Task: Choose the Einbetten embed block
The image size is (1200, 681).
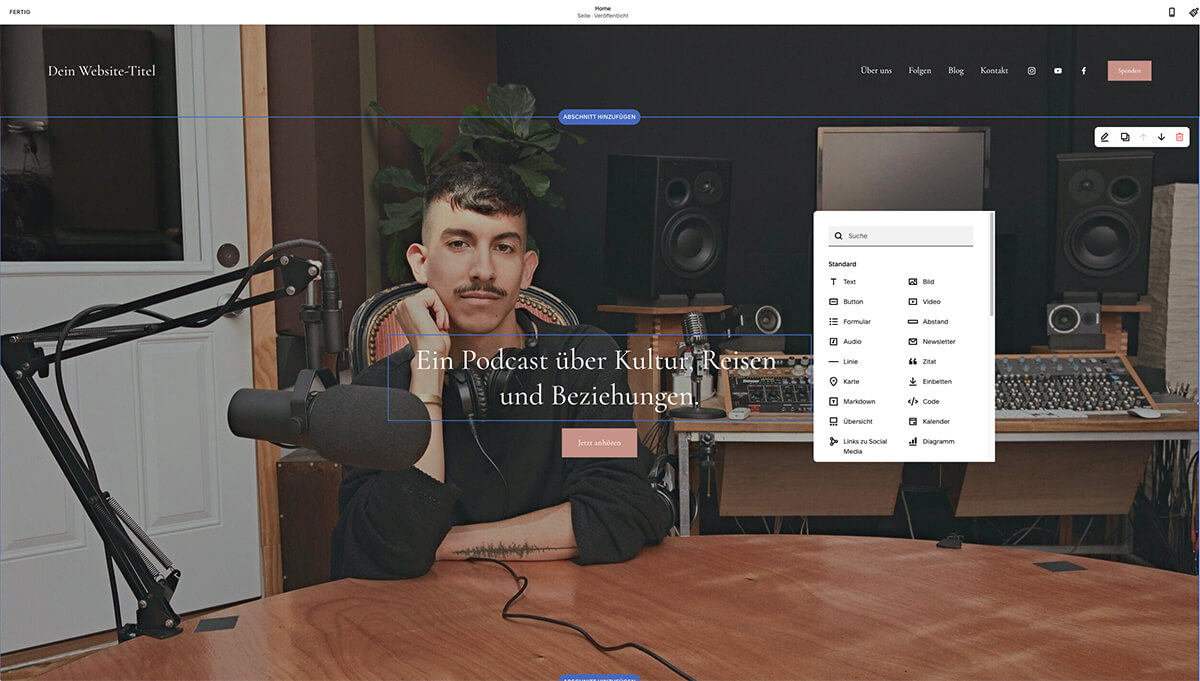Action: 930,382
